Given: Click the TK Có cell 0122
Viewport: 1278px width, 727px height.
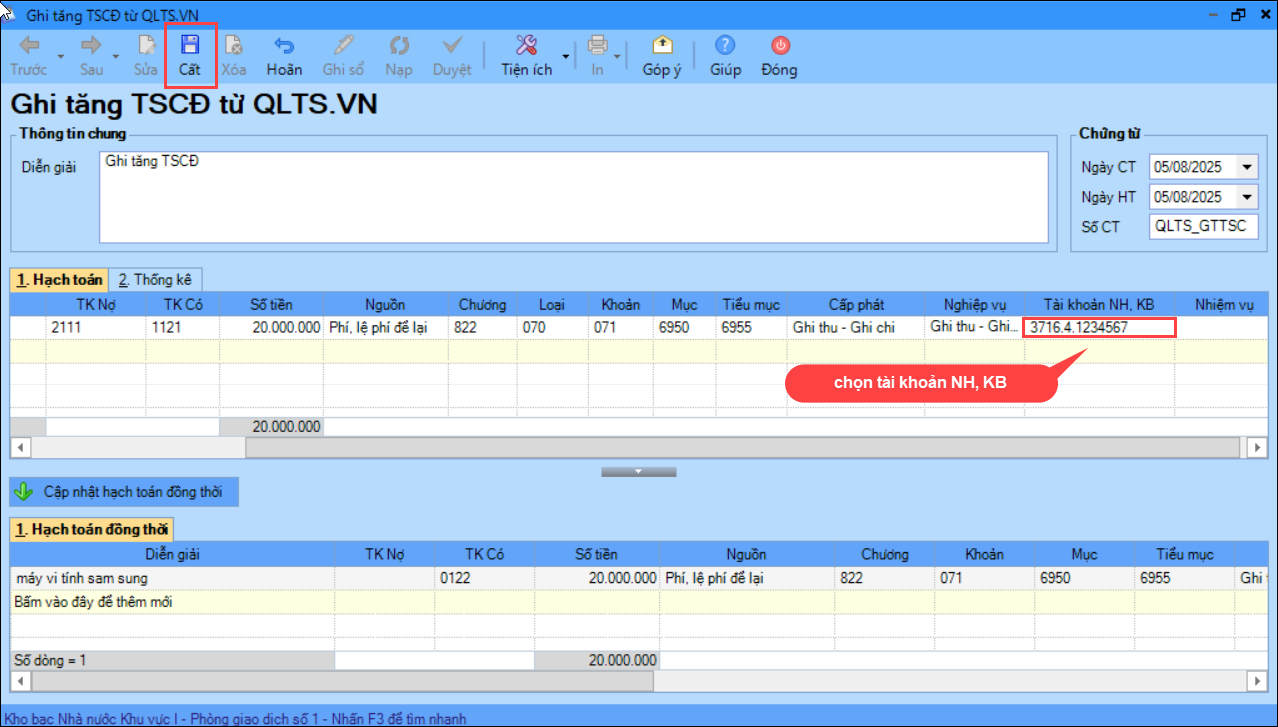Looking at the screenshot, I should click(x=484, y=578).
